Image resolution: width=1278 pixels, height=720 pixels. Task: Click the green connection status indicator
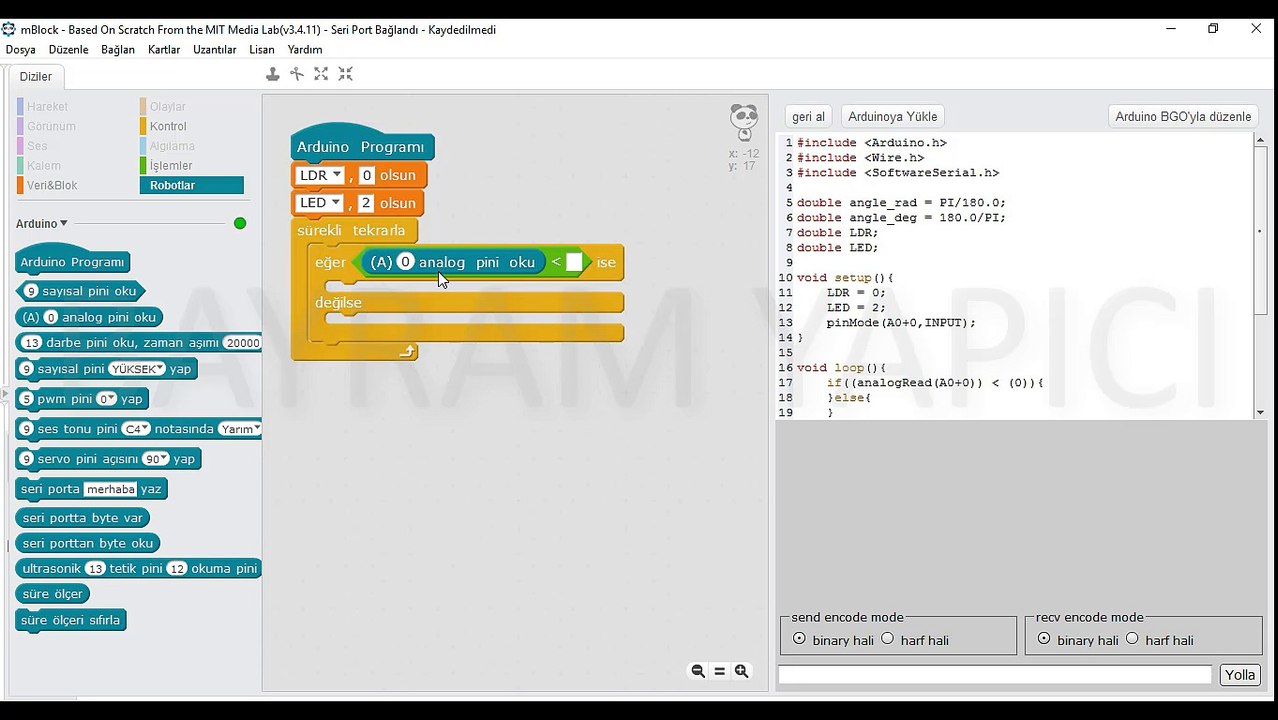coord(240,223)
